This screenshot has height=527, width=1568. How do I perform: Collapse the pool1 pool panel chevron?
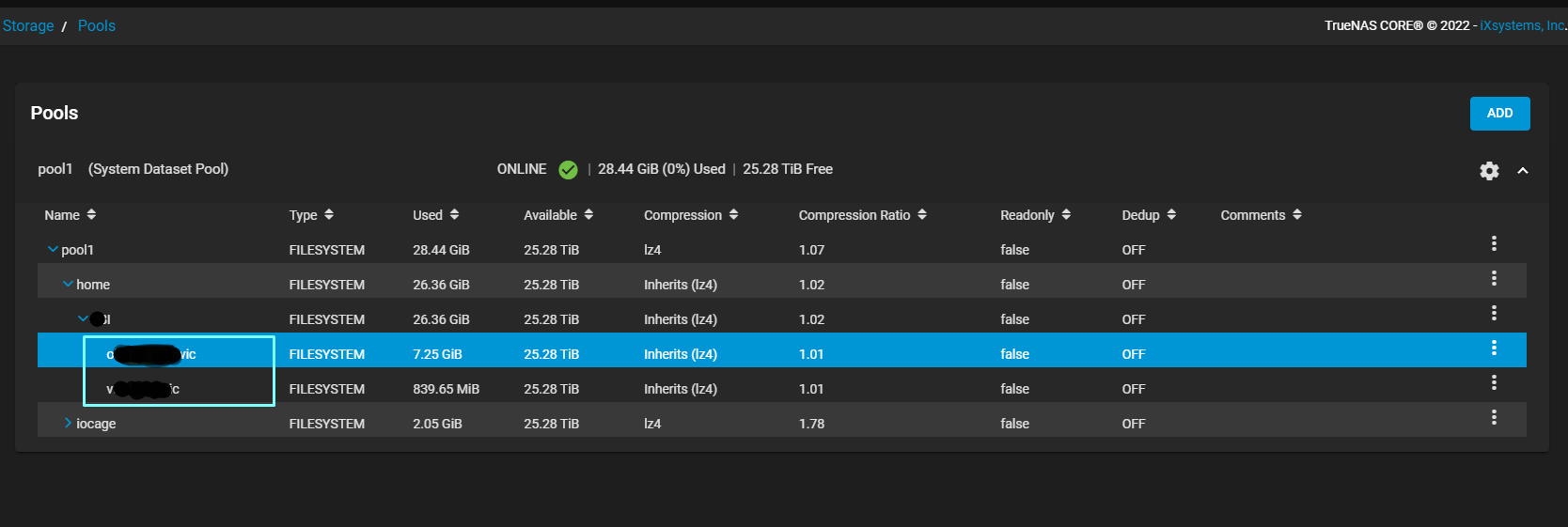[1523, 171]
